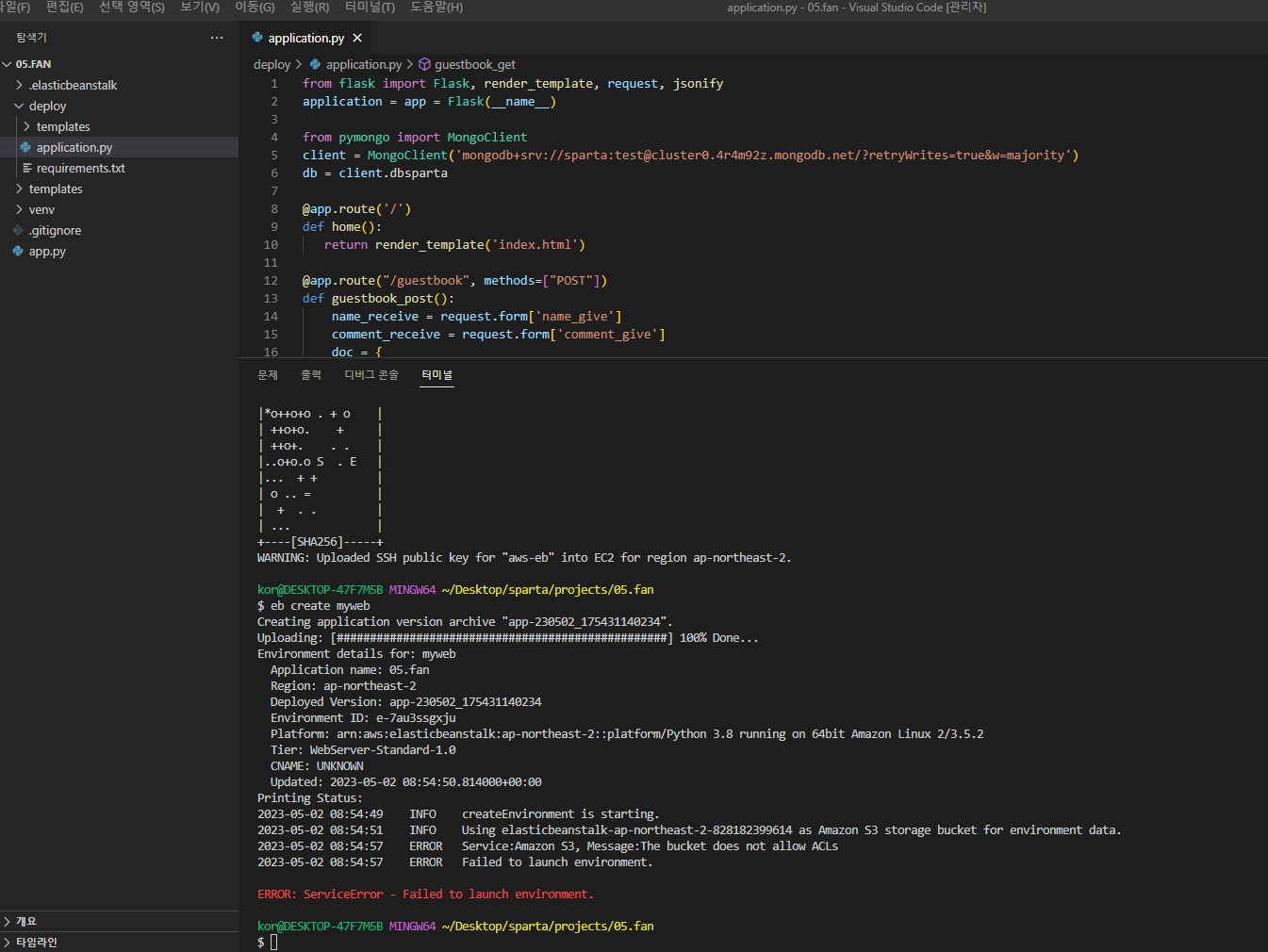This screenshot has height=952, width=1268.
Task: Switch to the 문제 problems panel tab
Action: 268,374
